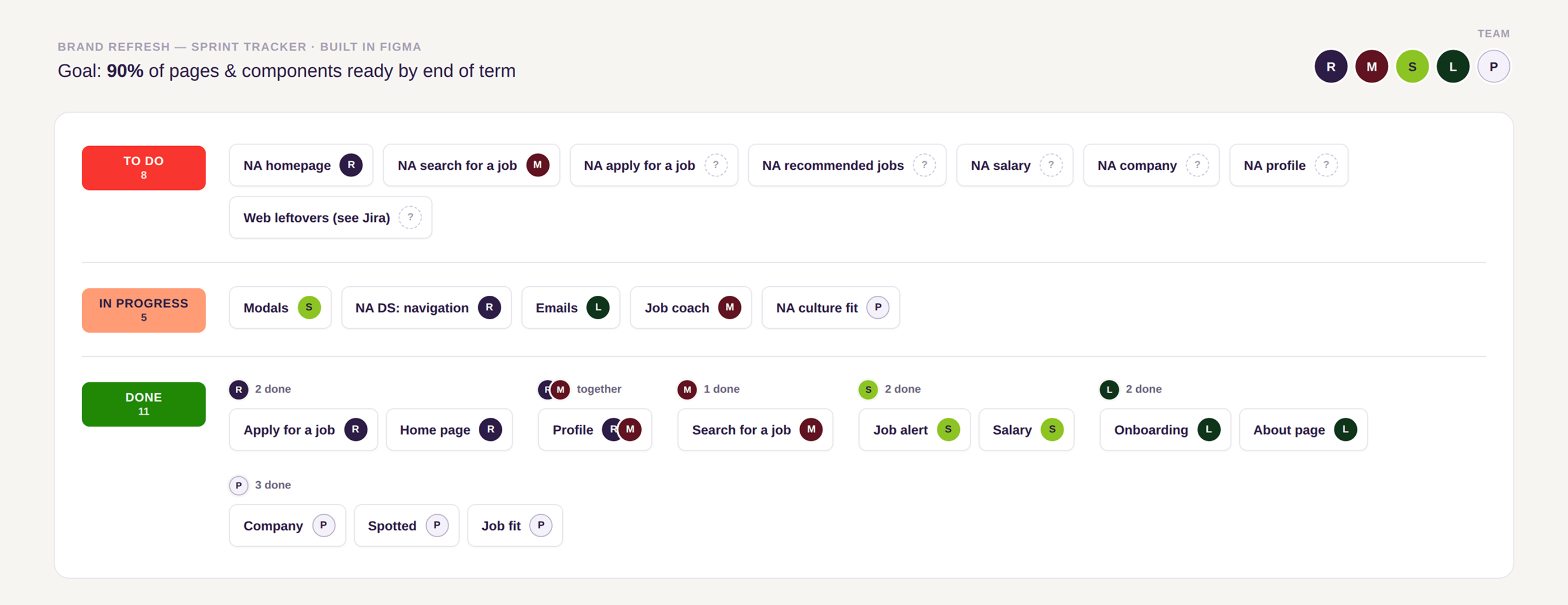Viewport: 1568px width, 605px height.
Task: Open the NA homepage card
Action: point(301,165)
